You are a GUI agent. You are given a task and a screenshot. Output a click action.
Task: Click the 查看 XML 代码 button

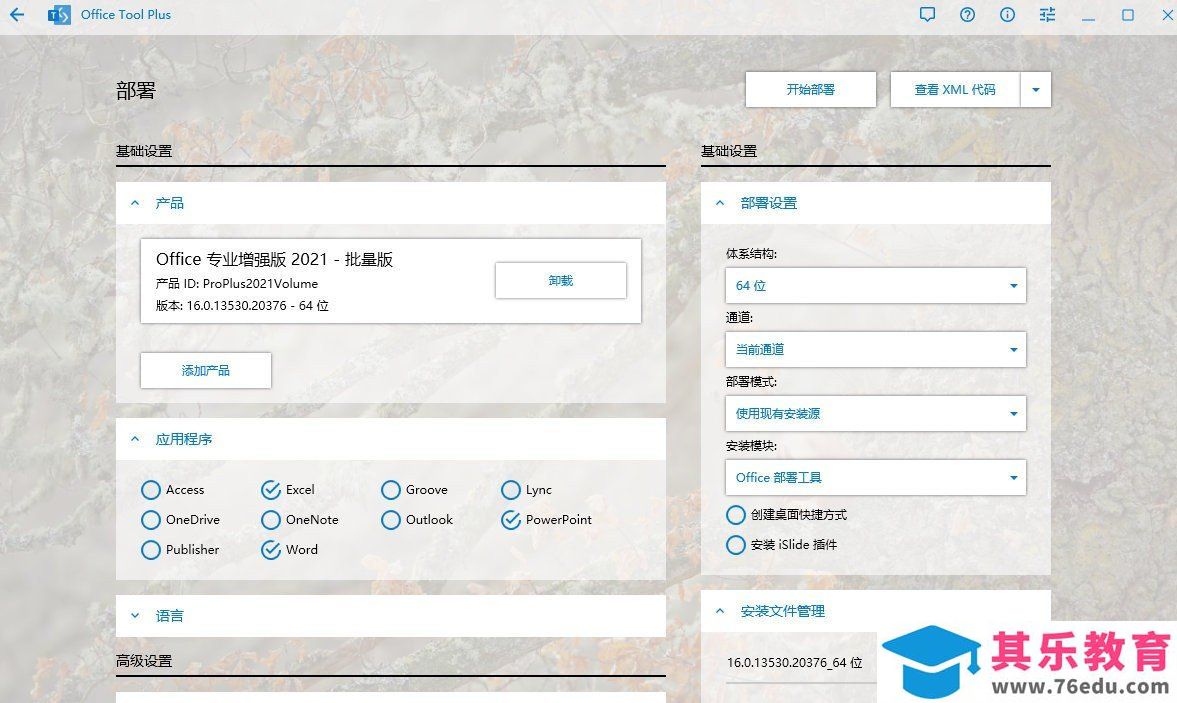pyautogui.click(x=955, y=90)
